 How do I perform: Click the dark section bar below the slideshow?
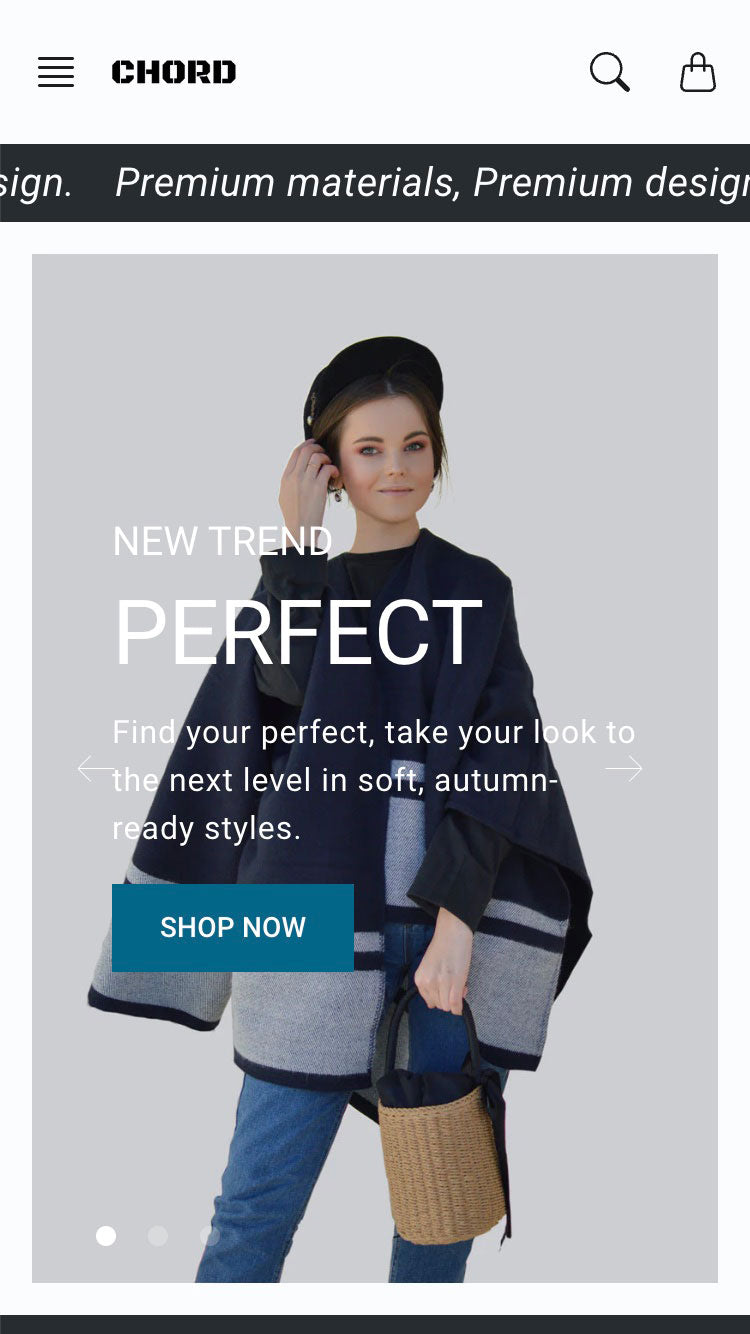point(375,1324)
